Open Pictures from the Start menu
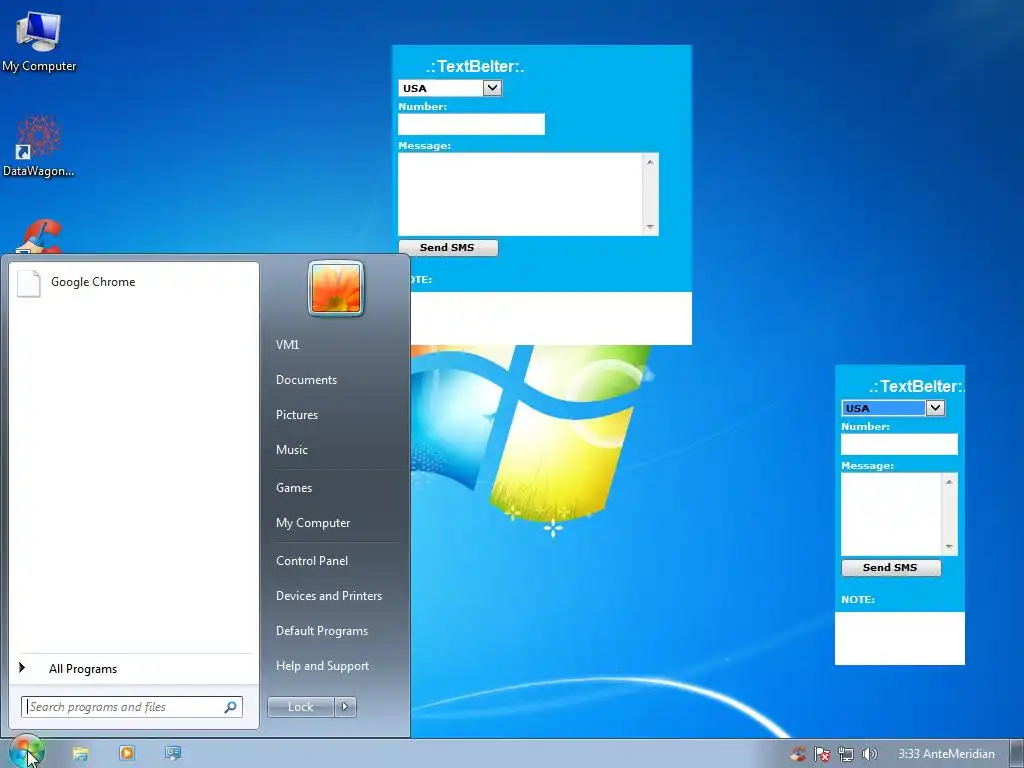 296,415
